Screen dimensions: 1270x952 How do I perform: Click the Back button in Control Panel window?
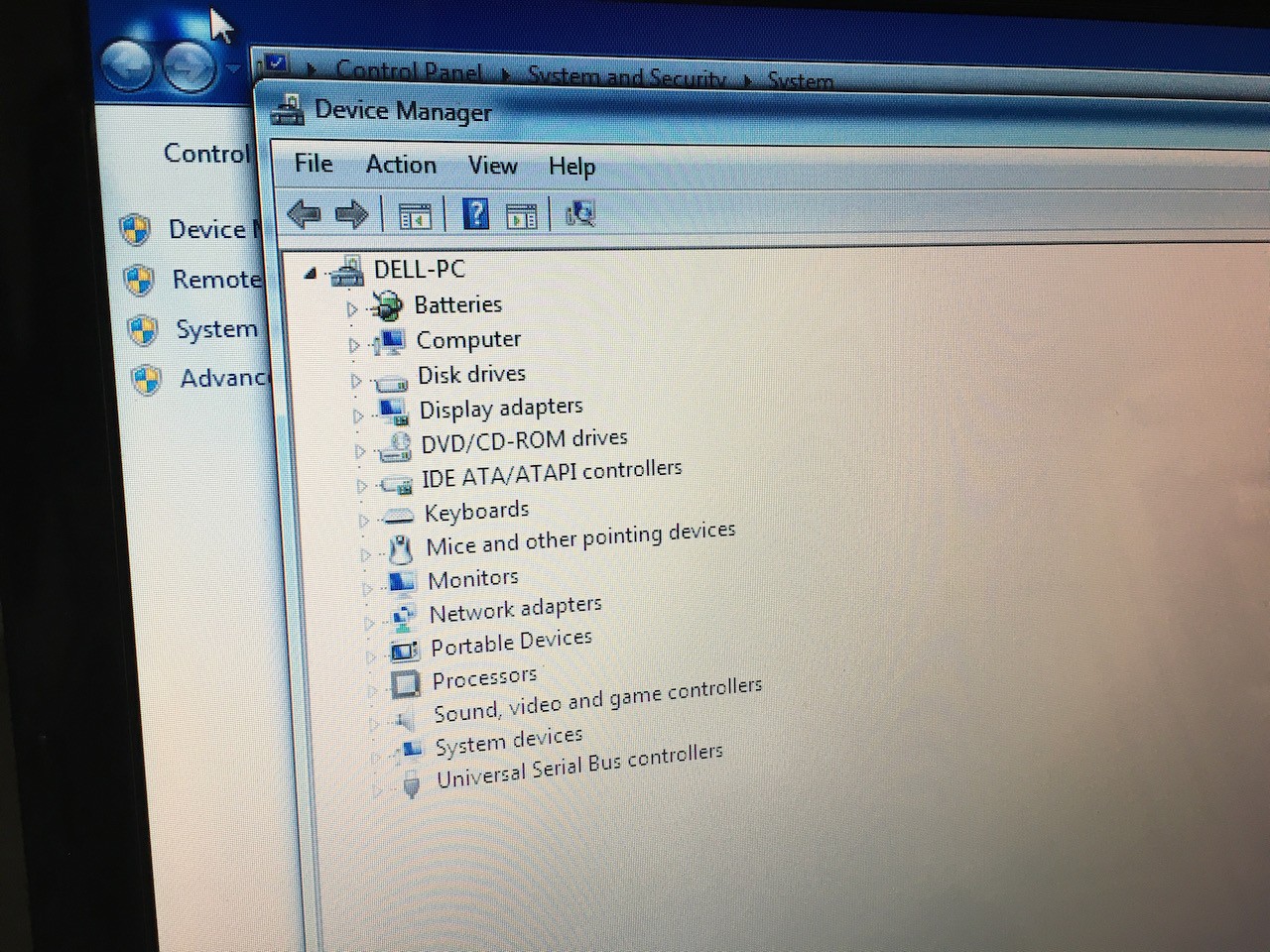tap(127, 66)
